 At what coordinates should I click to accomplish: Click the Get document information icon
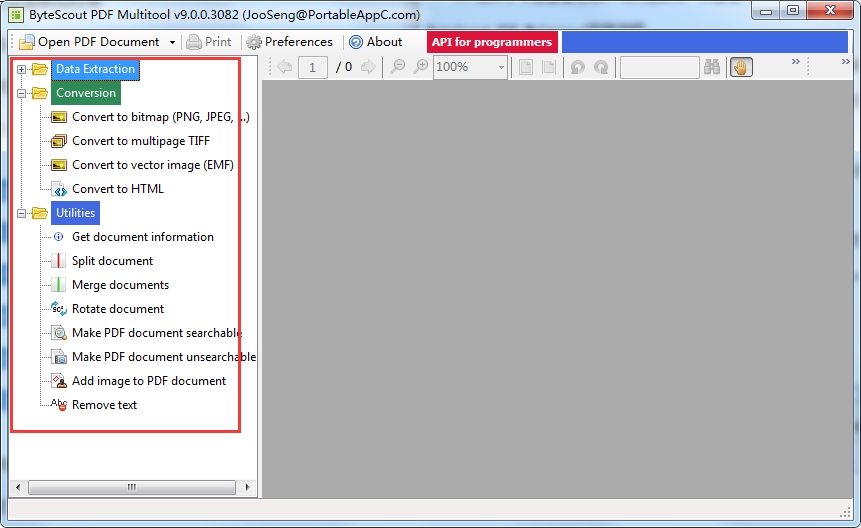(59, 237)
